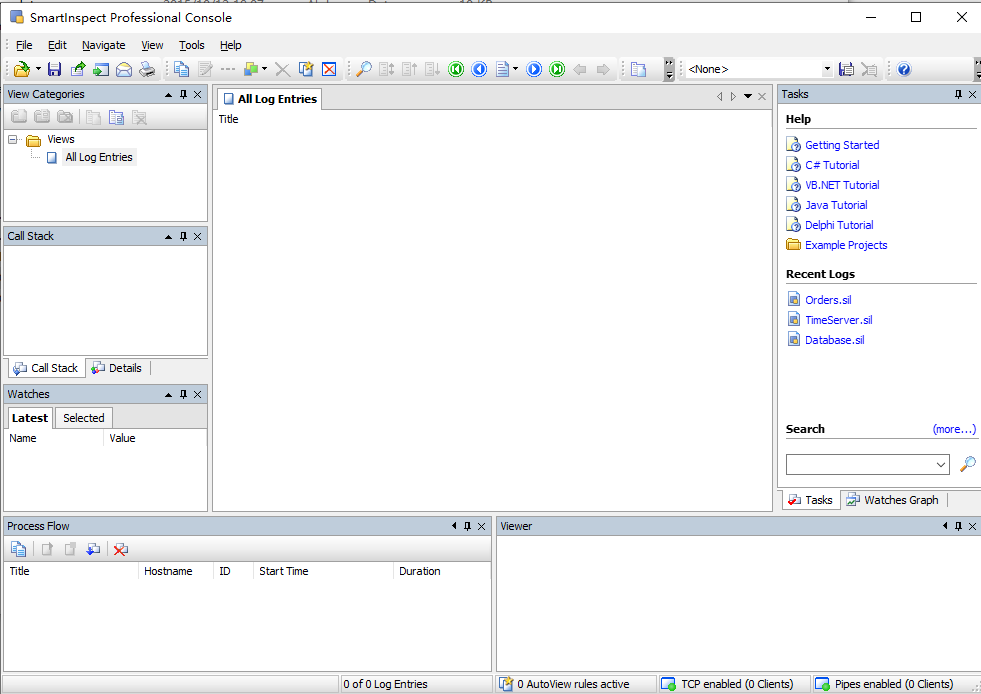The height and width of the screenshot is (694, 981).
Task: Click the gray X delete toolbar icon
Action: tap(283, 69)
